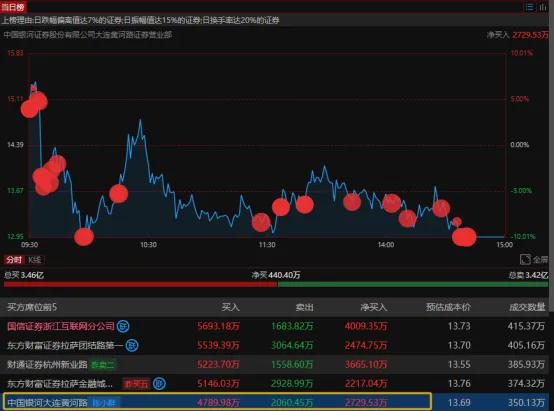Click red trade marker near 14:00 on chart

(391, 203)
